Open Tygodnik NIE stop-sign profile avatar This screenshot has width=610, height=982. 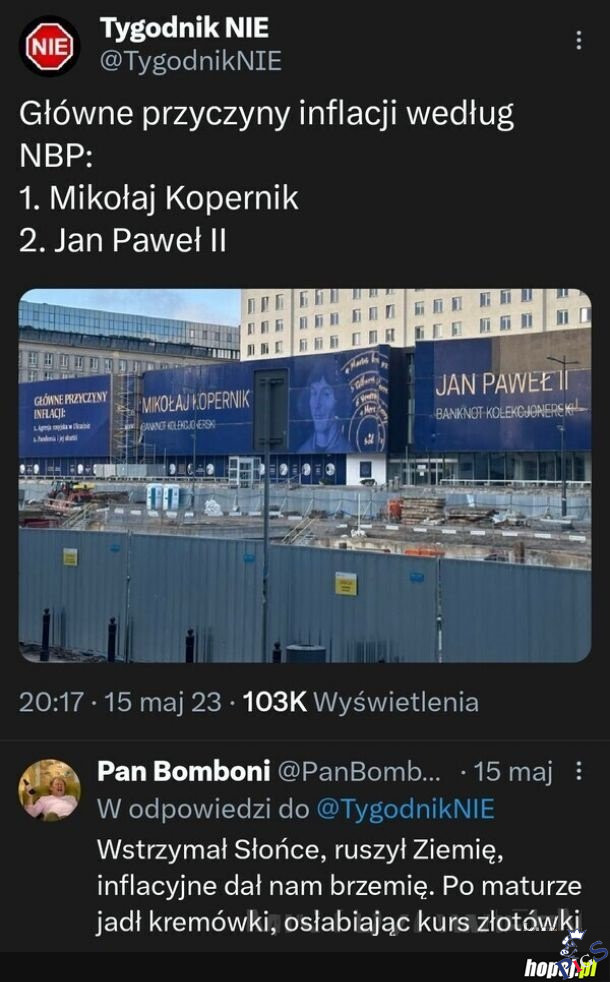[49, 46]
